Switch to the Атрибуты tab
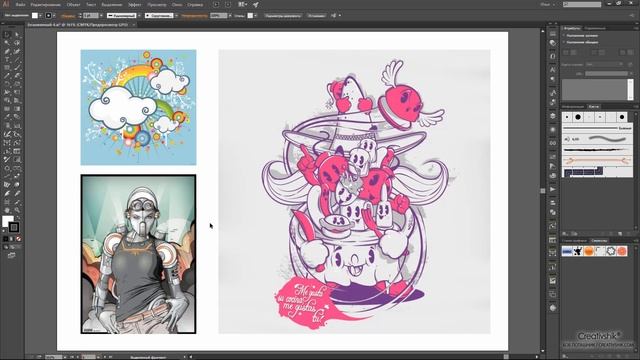 click(572, 28)
